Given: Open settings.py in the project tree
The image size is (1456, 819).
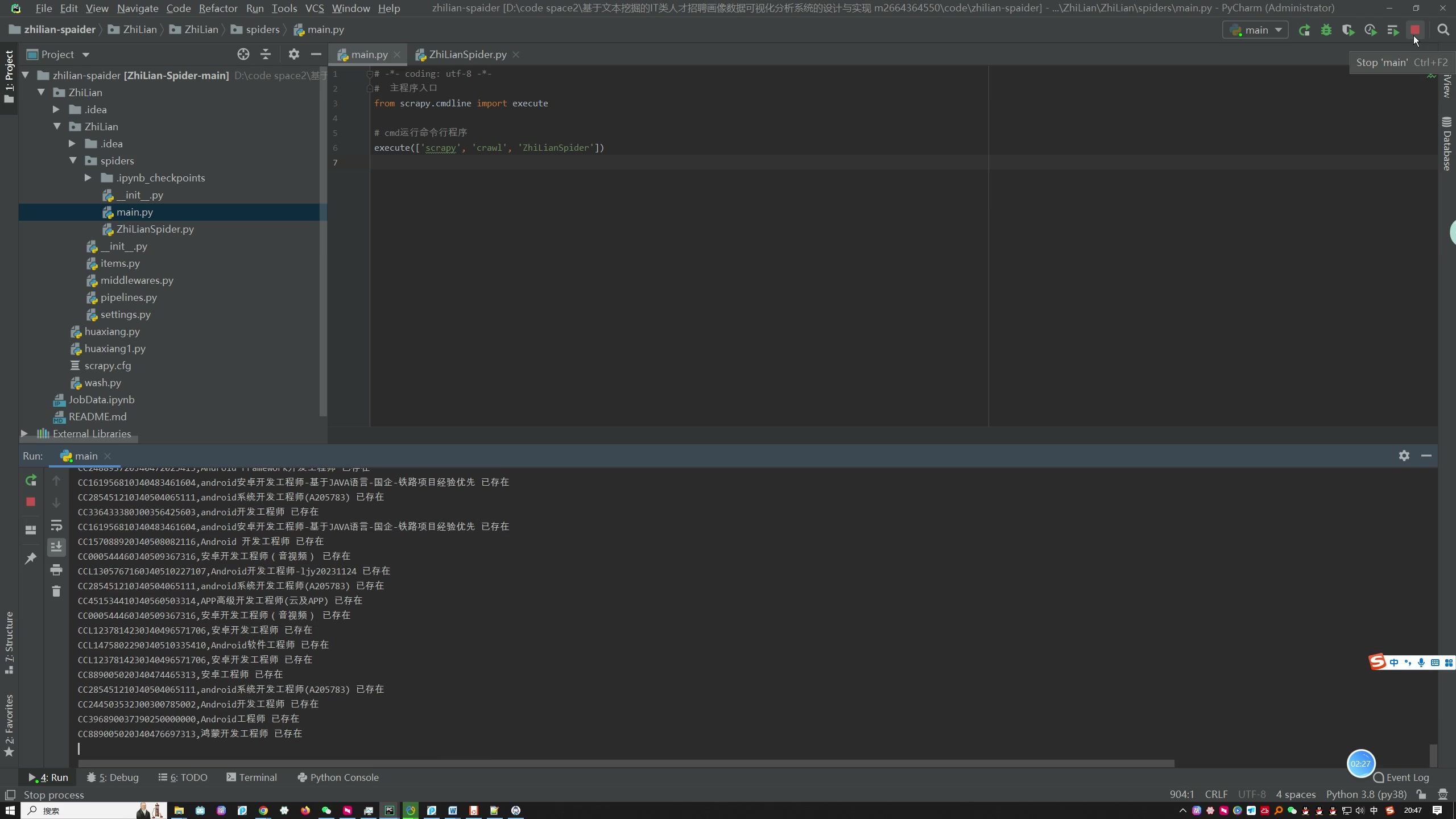Looking at the screenshot, I should (125, 315).
